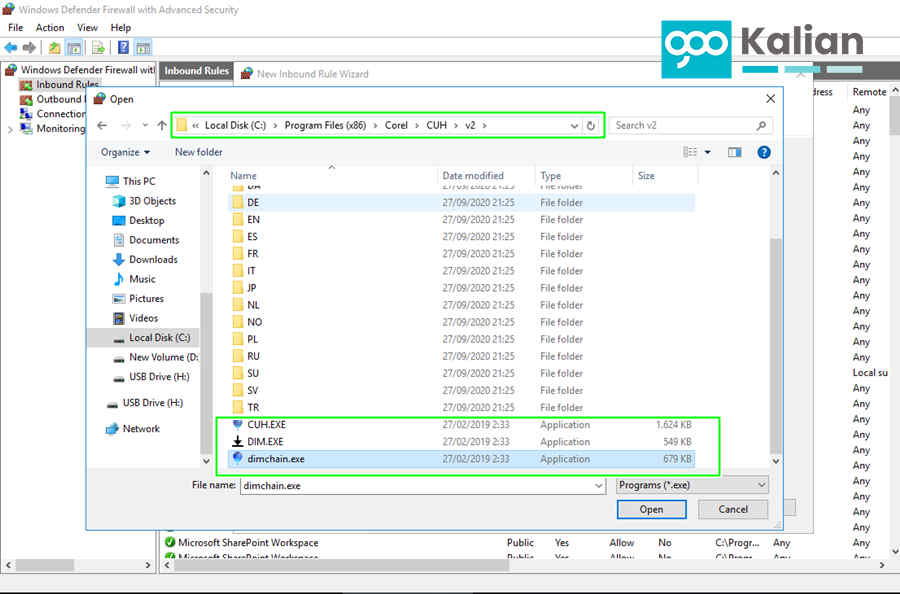Screen dimensions: 900x594
Task: Select Documents in the navigation pane
Action: [x=154, y=240]
